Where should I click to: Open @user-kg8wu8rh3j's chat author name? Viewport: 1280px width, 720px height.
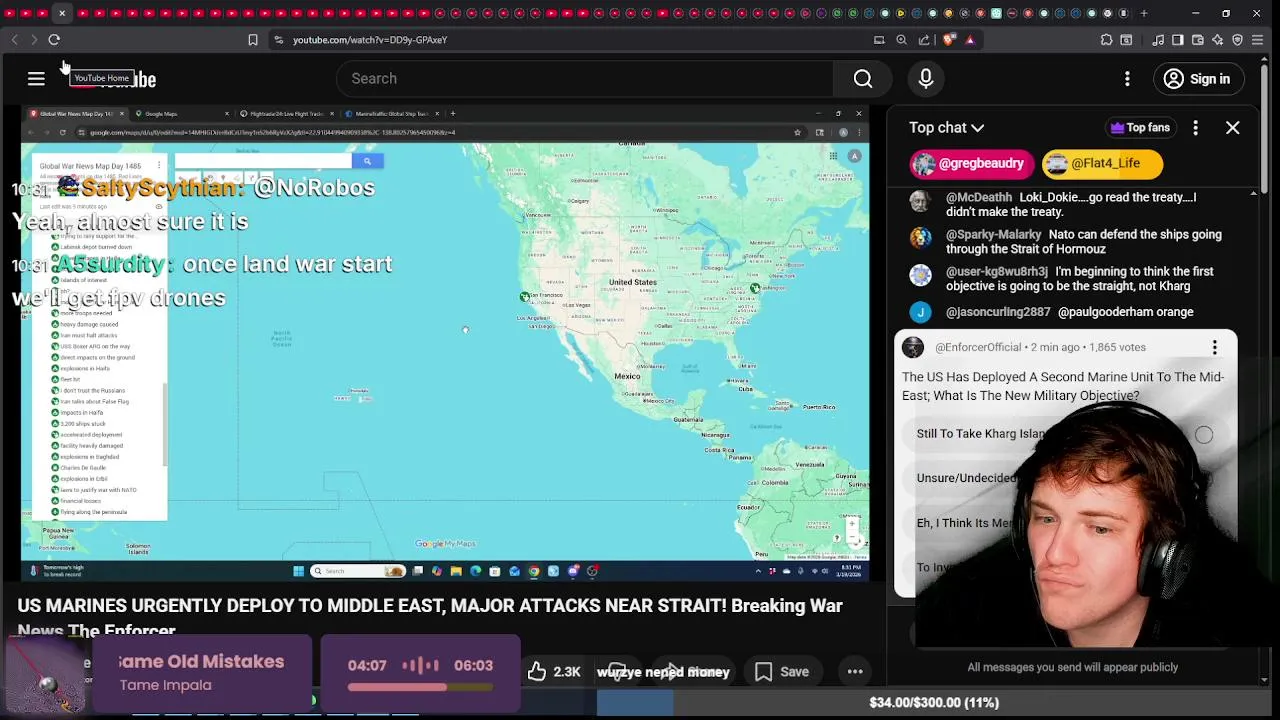click(x=997, y=272)
